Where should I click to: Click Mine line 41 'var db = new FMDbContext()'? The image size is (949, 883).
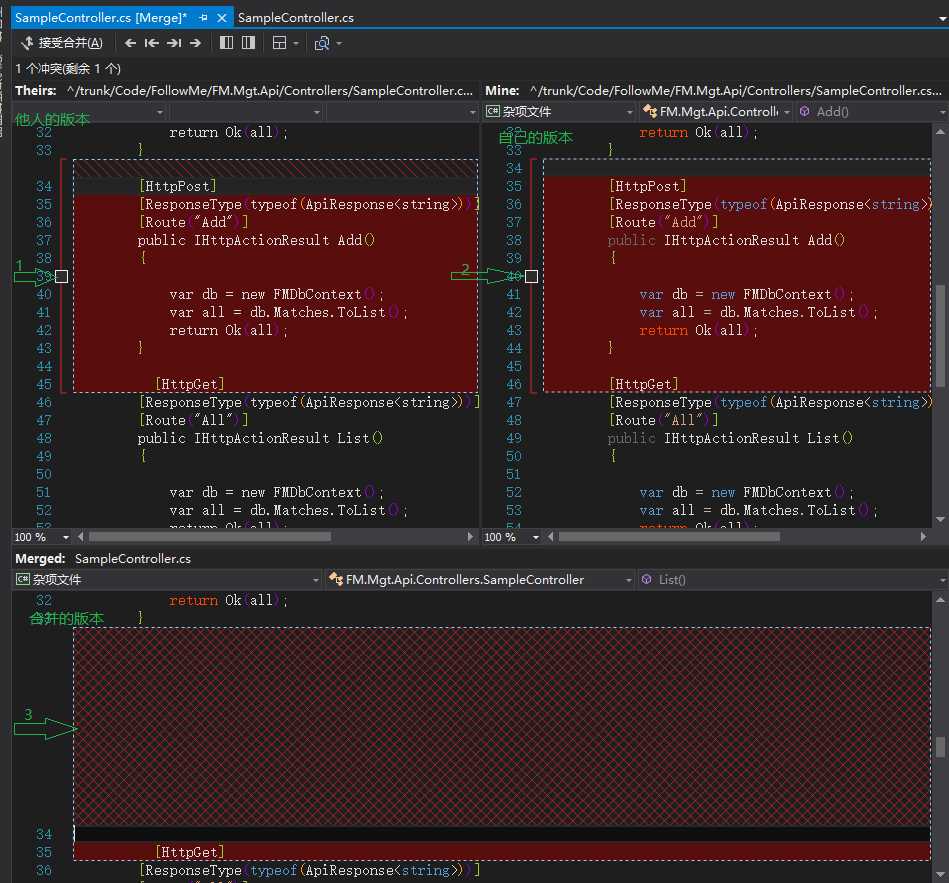pyautogui.click(x=746, y=294)
